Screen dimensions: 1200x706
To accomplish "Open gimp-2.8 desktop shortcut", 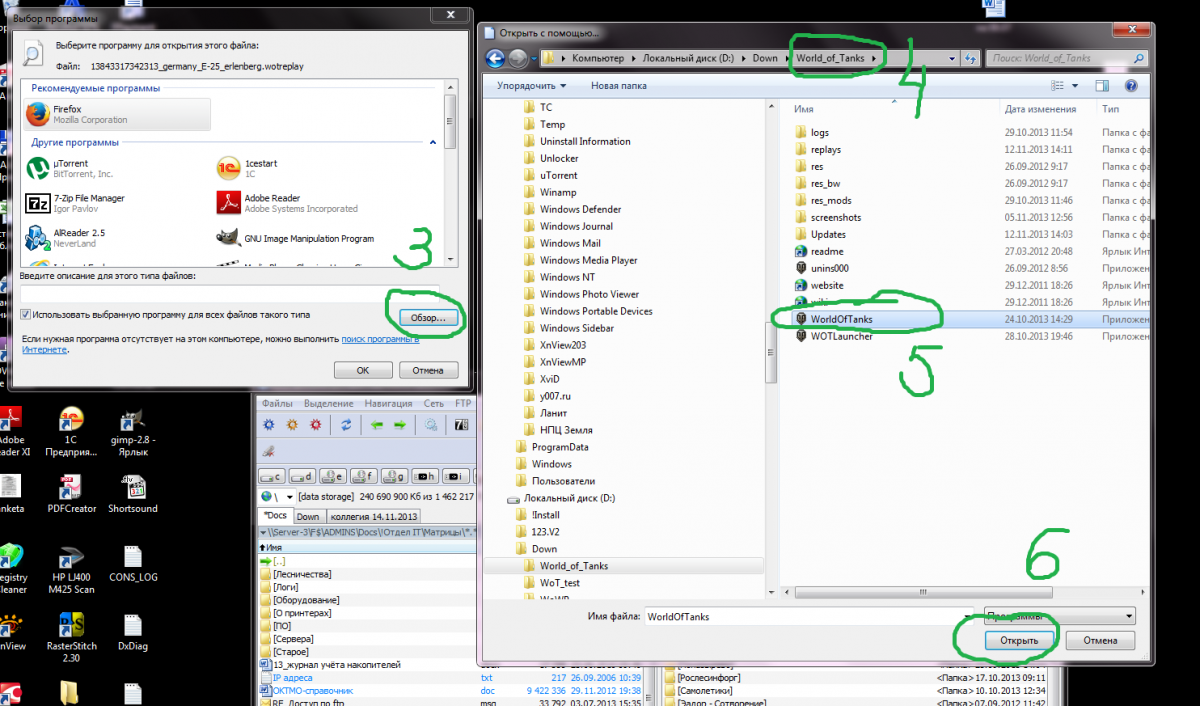I will click(133, 431).
